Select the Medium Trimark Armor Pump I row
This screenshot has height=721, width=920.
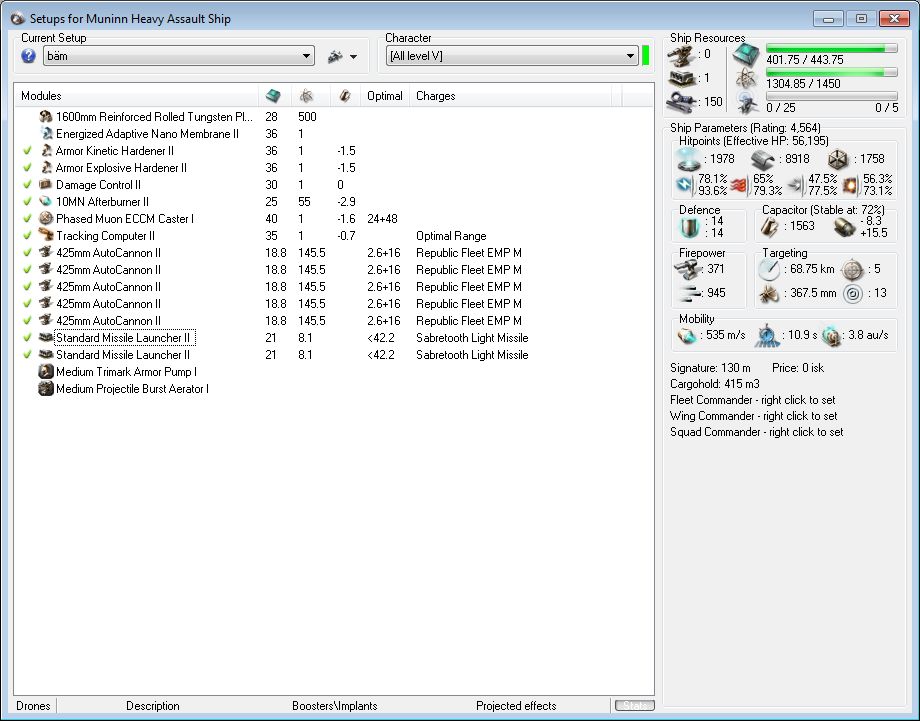point(334,372)
